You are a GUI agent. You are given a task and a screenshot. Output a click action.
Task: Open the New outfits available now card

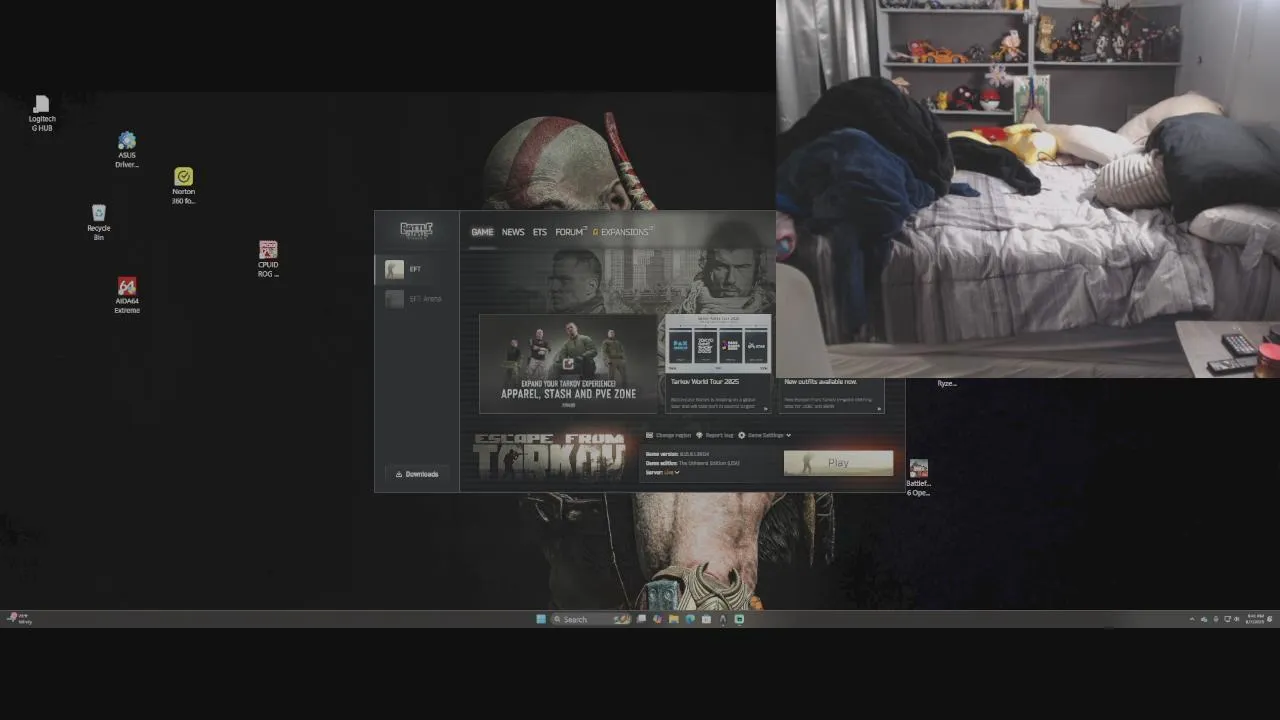[832, 395]
